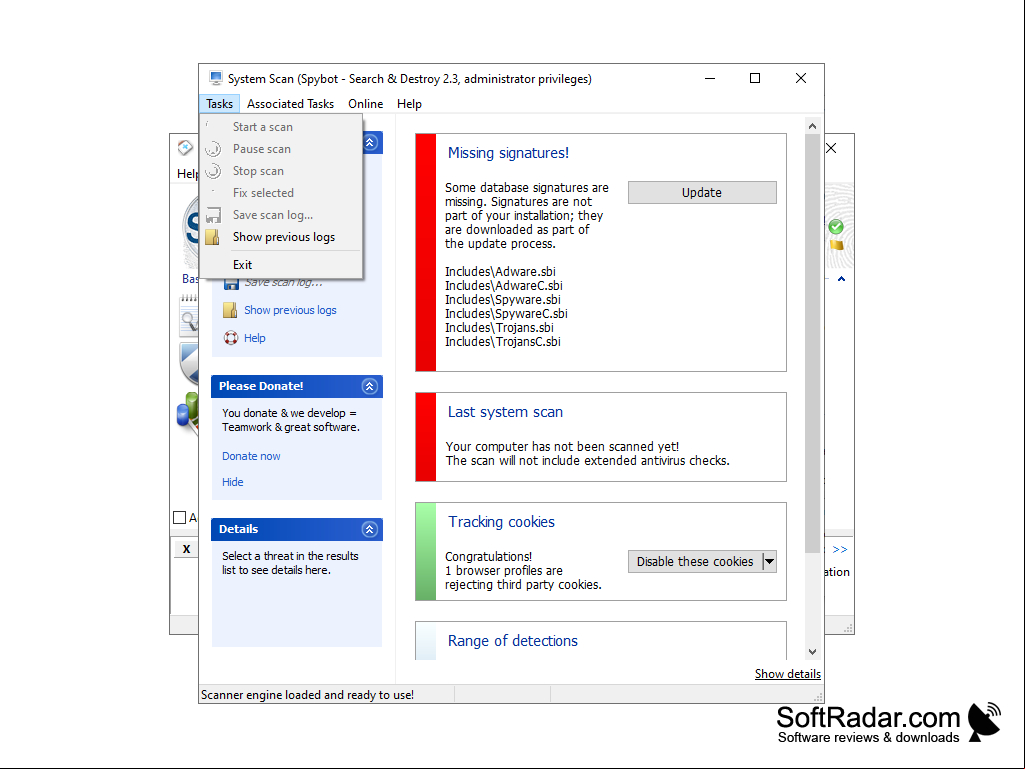Open the Associated Tasks menu
Screen dimensions: 1025x769
290,103
